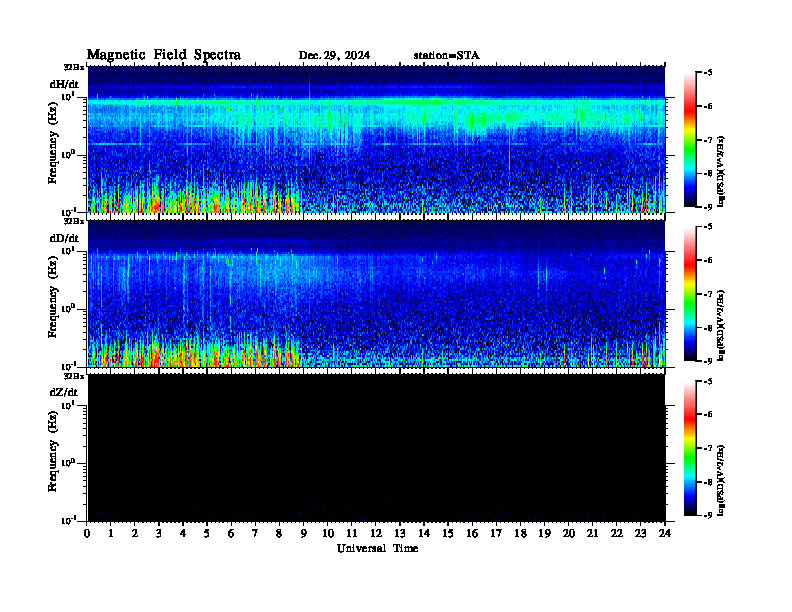Click hour "14" on the time axis
The width and height of the screenshot is (792, 612).
[x=424, y=533]
